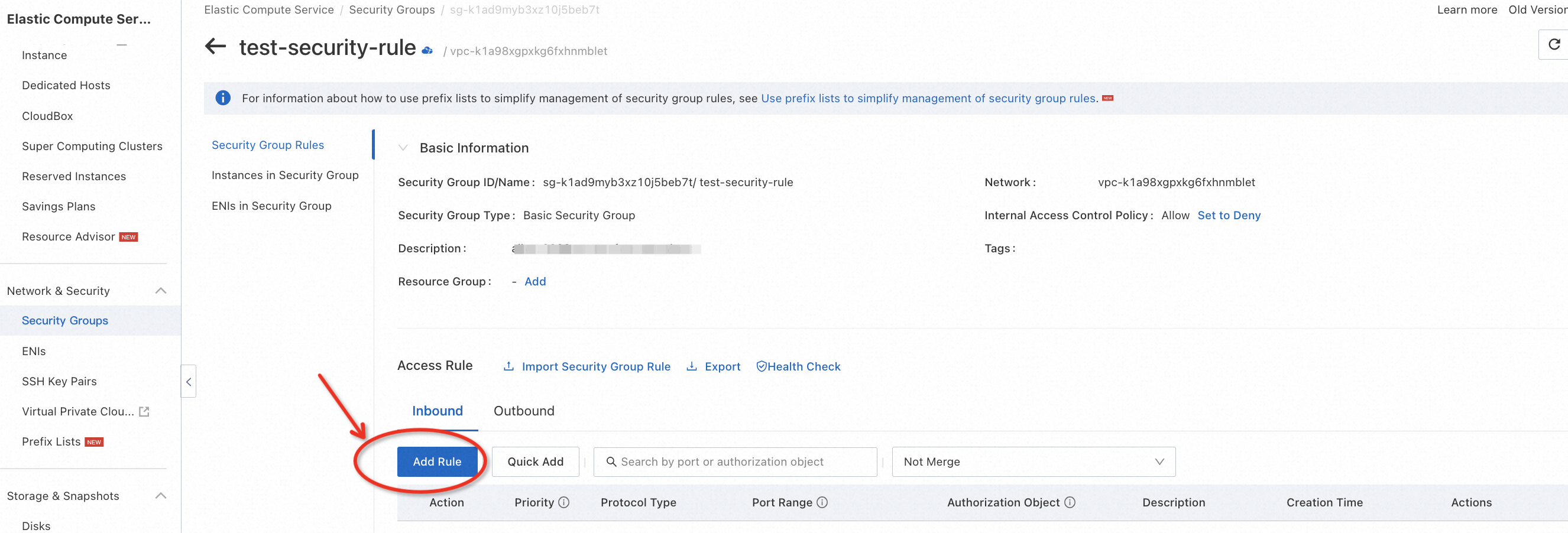Open Savings Plans in the sidebar
The width and height of the screenshot is (1568, 533).
(x=59, y=206)
